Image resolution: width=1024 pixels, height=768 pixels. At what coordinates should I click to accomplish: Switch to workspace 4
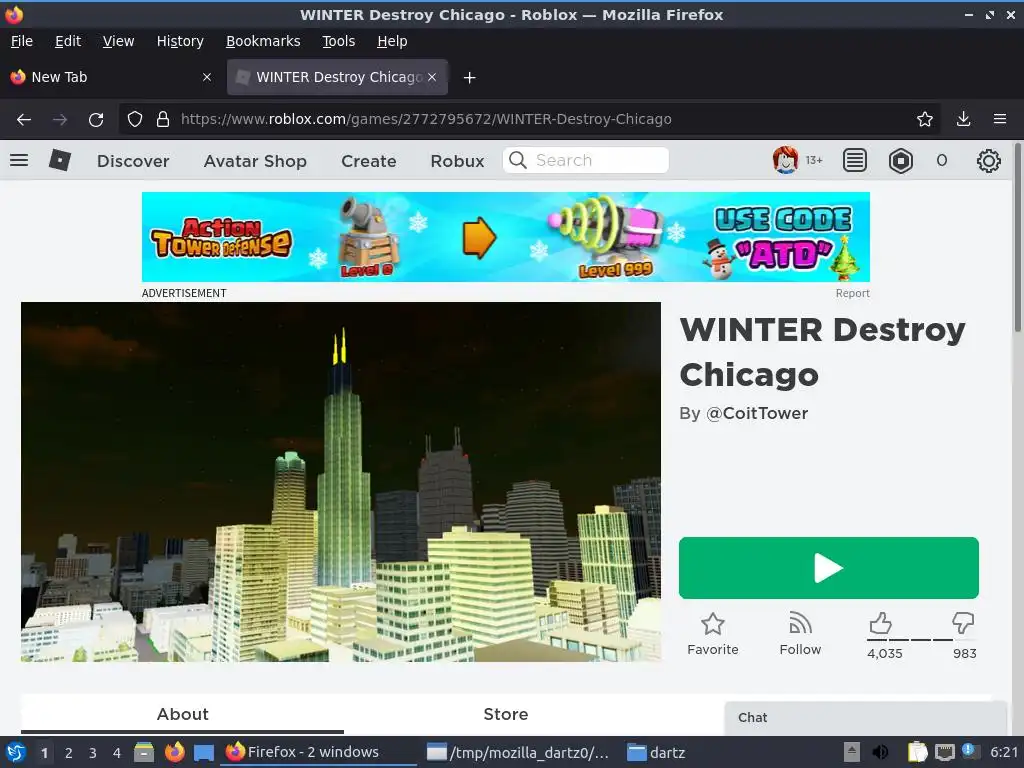click(x=117, y=752)
